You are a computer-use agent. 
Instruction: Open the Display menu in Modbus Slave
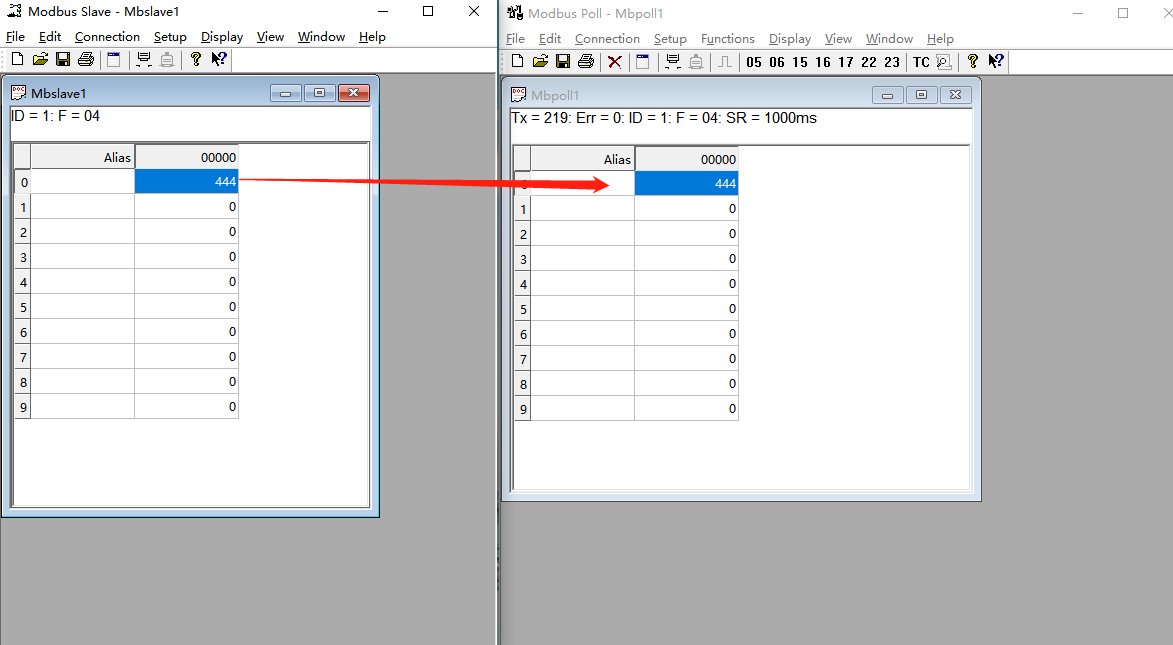(x=221, y=37)
